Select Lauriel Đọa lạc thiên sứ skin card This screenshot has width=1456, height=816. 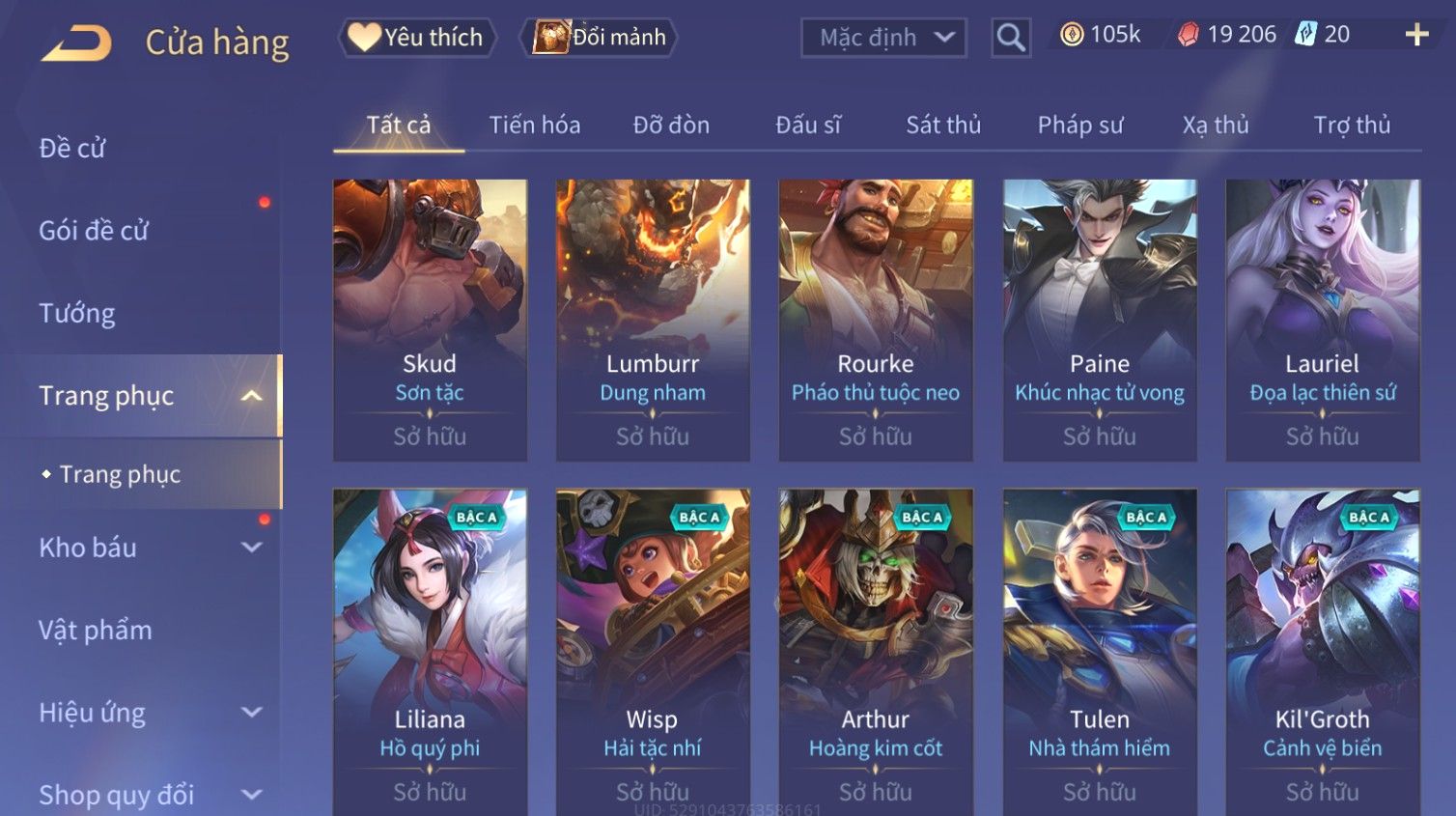pos(1323,320)
